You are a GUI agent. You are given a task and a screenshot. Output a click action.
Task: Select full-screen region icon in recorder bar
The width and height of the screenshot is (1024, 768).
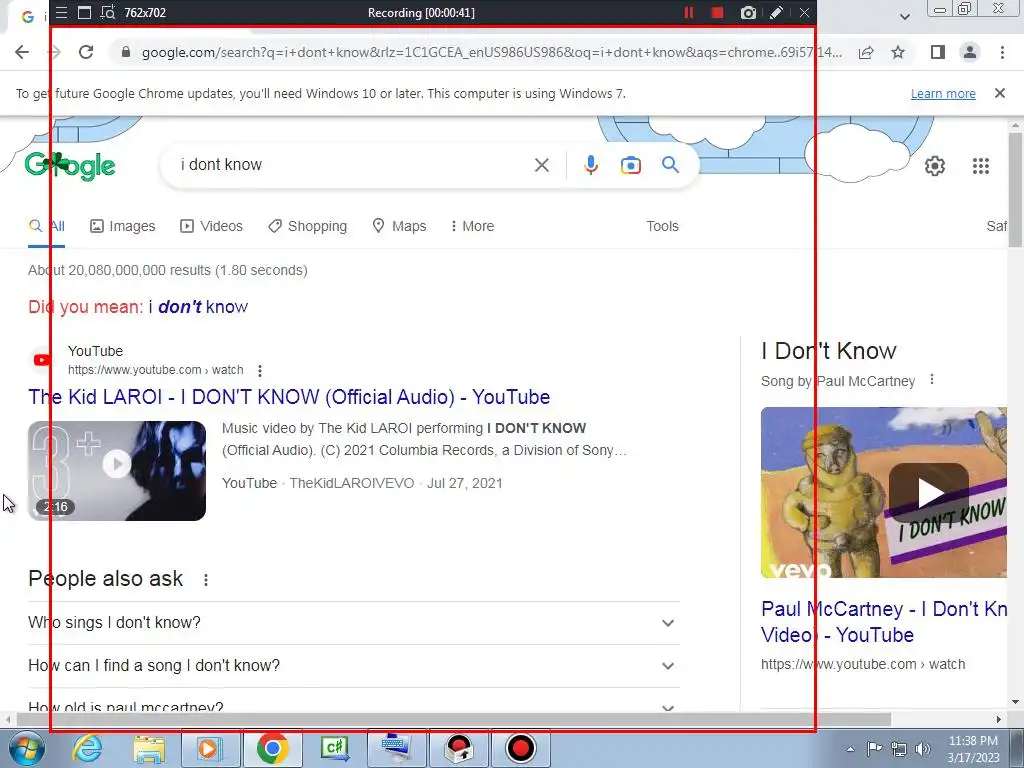pos(84,12)
